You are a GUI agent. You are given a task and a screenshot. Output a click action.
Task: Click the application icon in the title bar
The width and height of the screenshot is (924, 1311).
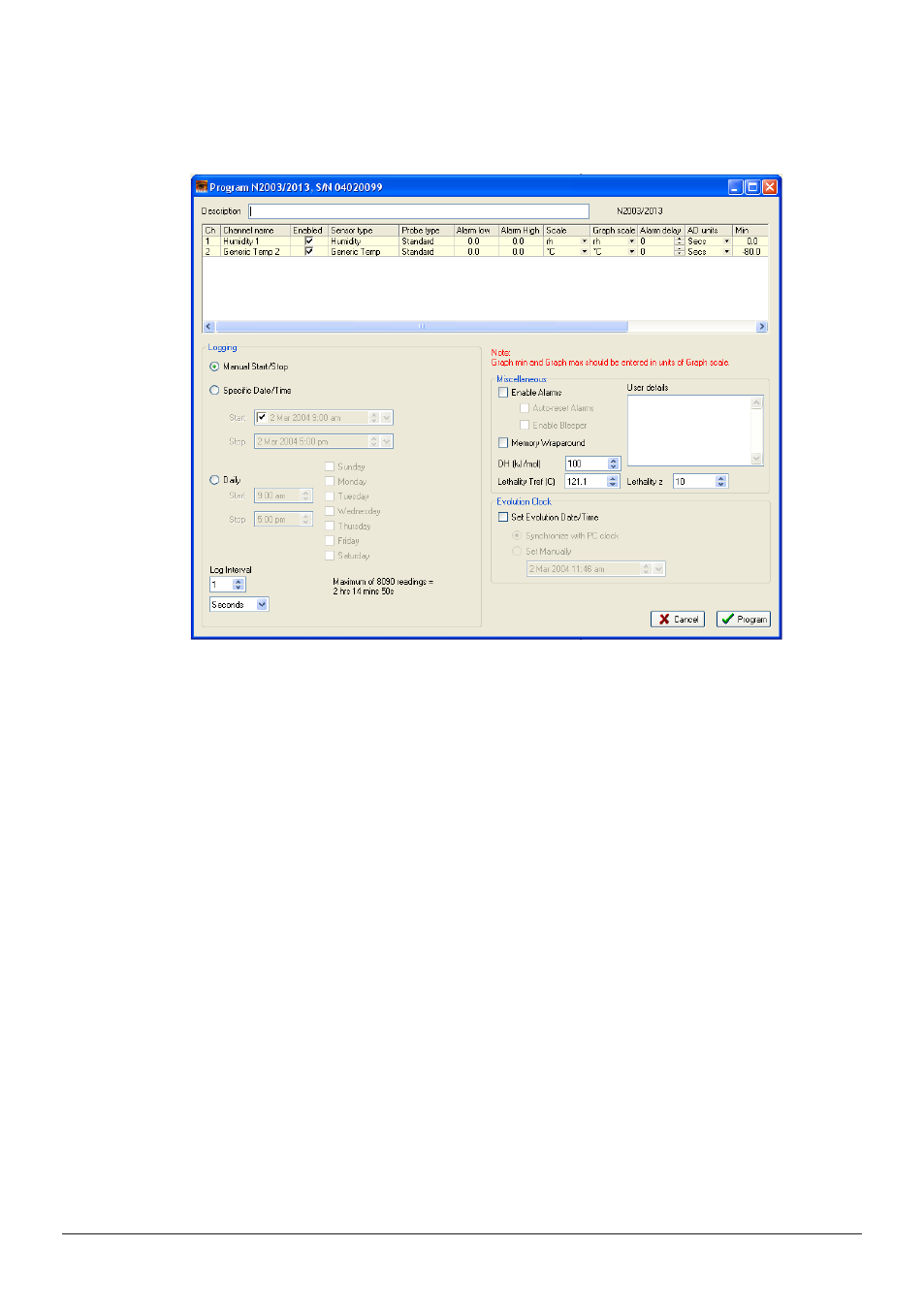tap(202, 187)
